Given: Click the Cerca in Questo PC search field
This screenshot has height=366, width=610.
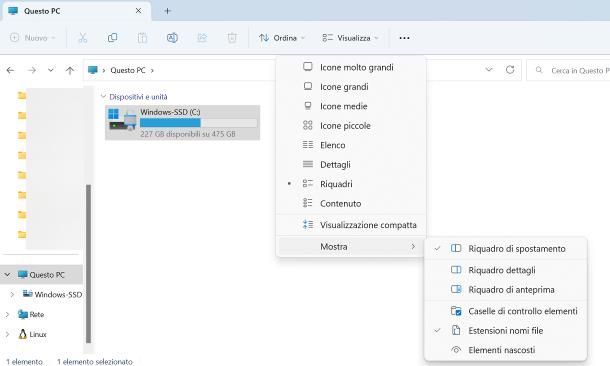Looking at the screenshot, I should (x=568, y=70).
